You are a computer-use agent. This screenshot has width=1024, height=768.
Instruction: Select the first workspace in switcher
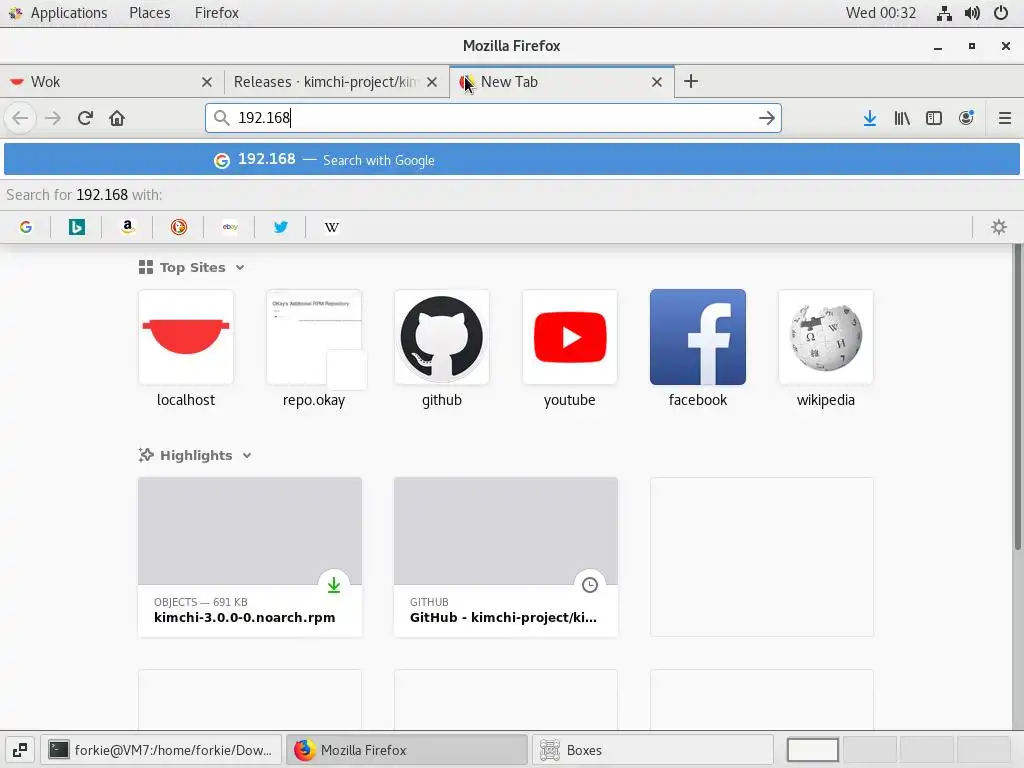(812, 750)
